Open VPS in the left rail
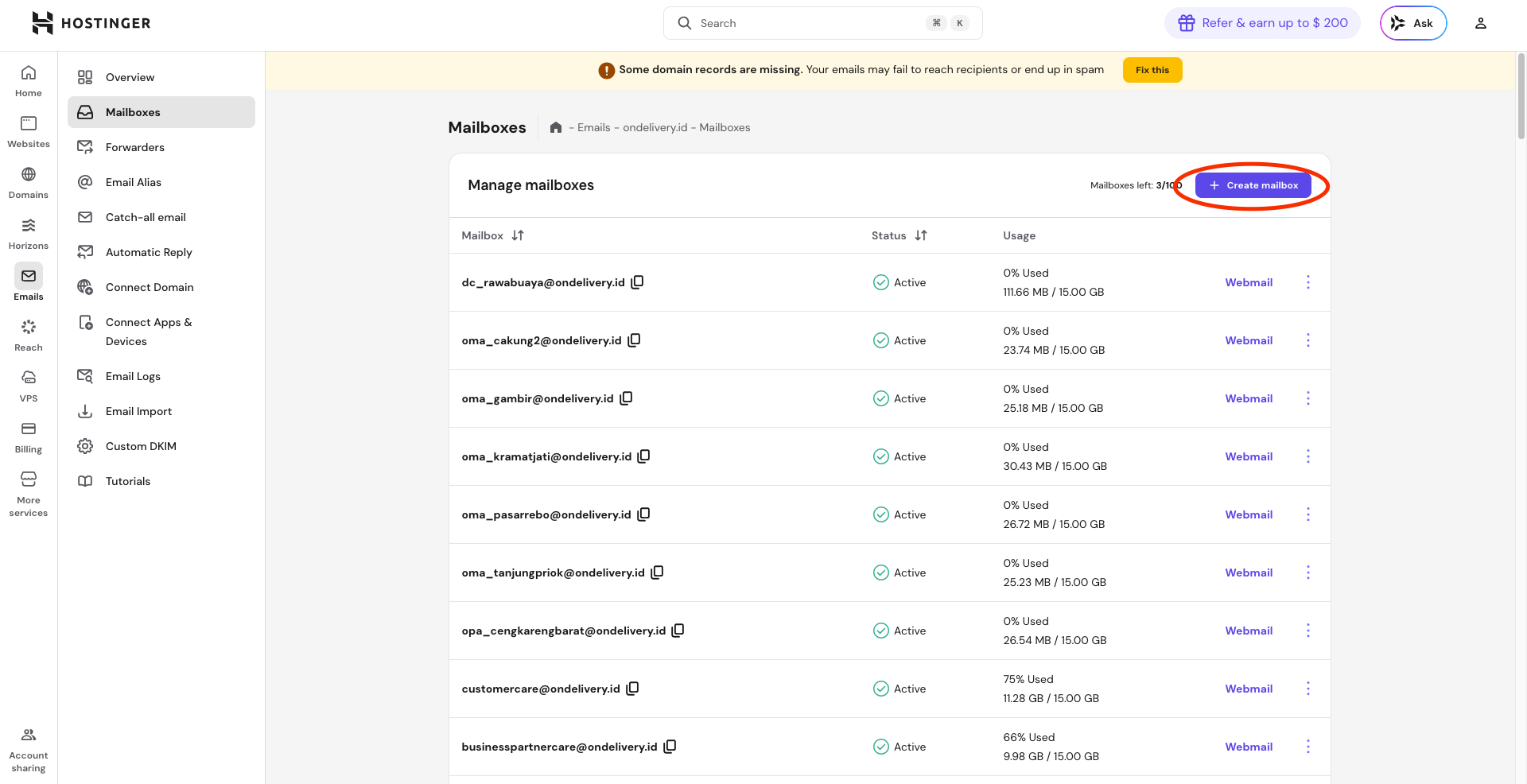 tap(29, 386)
